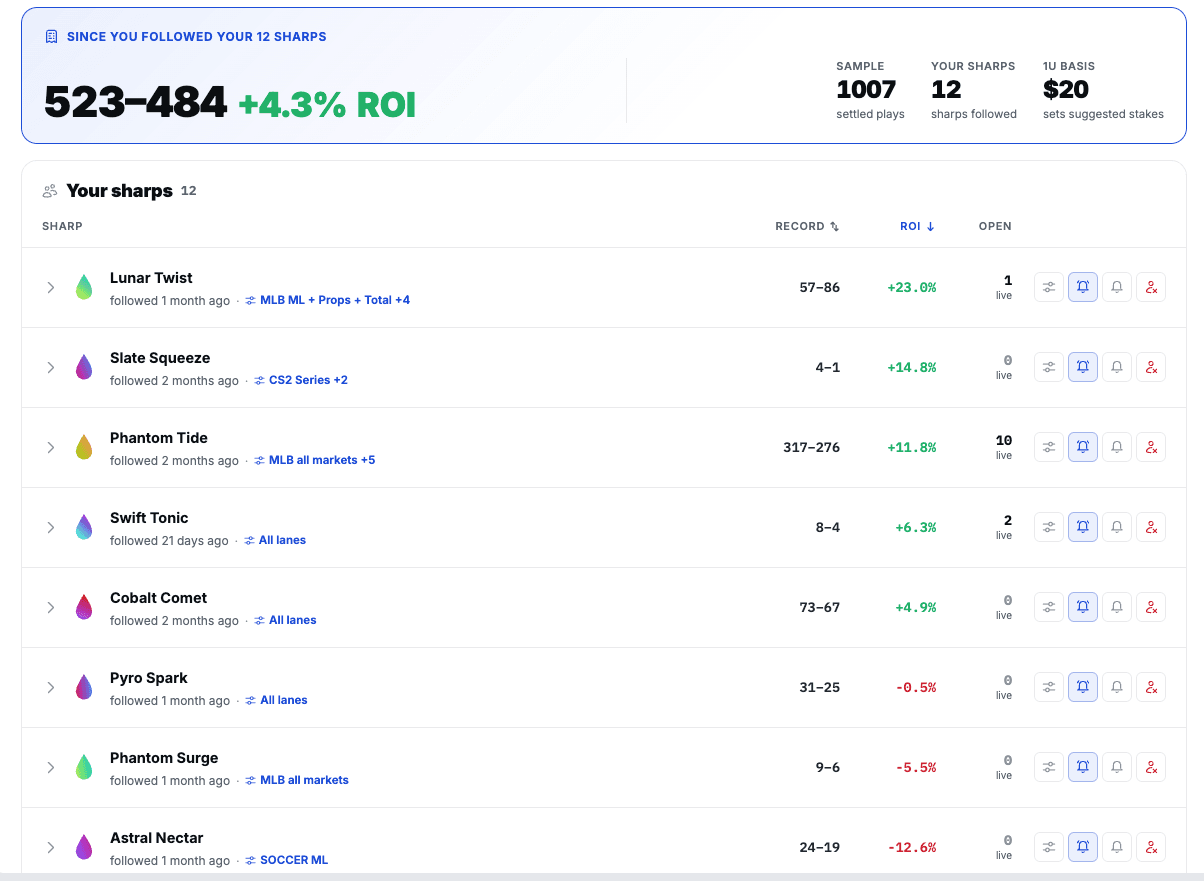Toggle the blue ringing alert for Swift Tonic

1083,527
